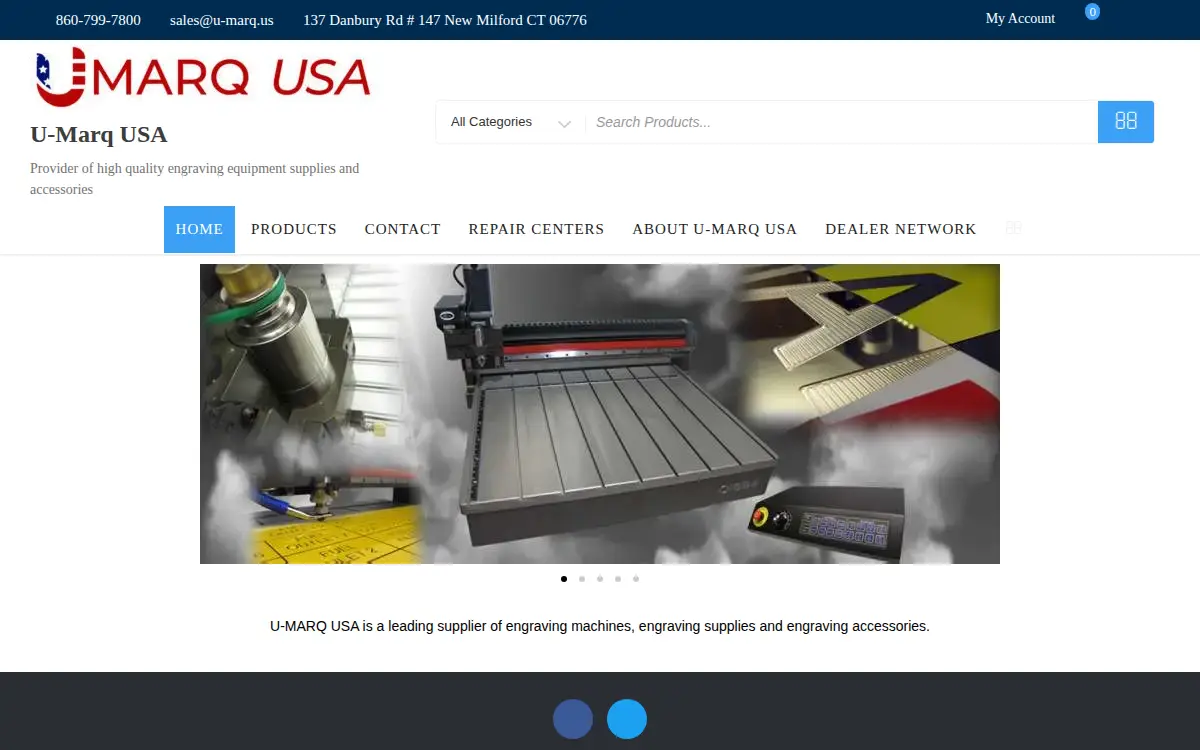1200x750 pixels.
Task: Select the fourth slider dot
Action: [618, 578]
